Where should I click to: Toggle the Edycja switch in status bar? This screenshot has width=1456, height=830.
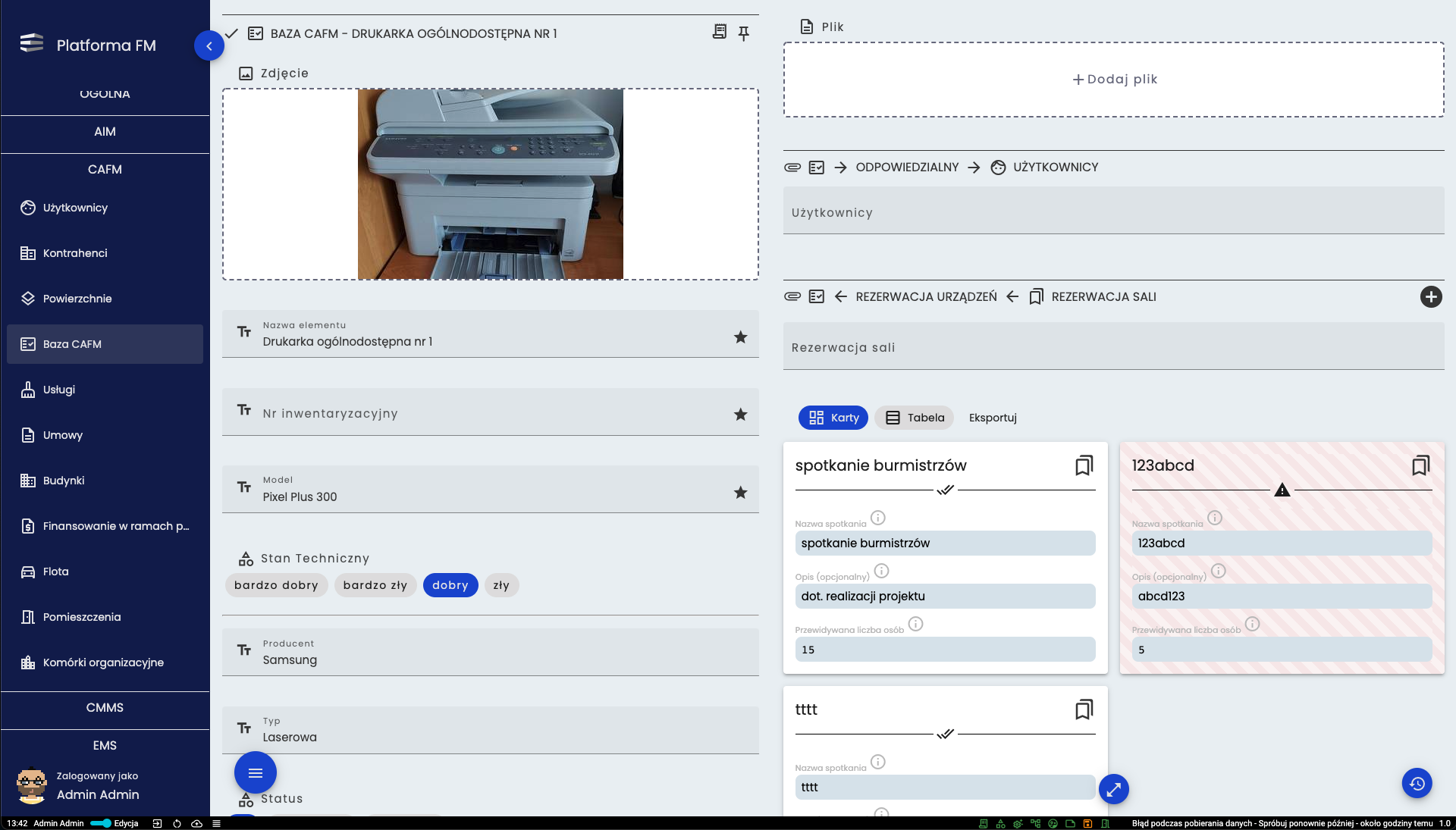pyautogui.click(x=101, y=823)
